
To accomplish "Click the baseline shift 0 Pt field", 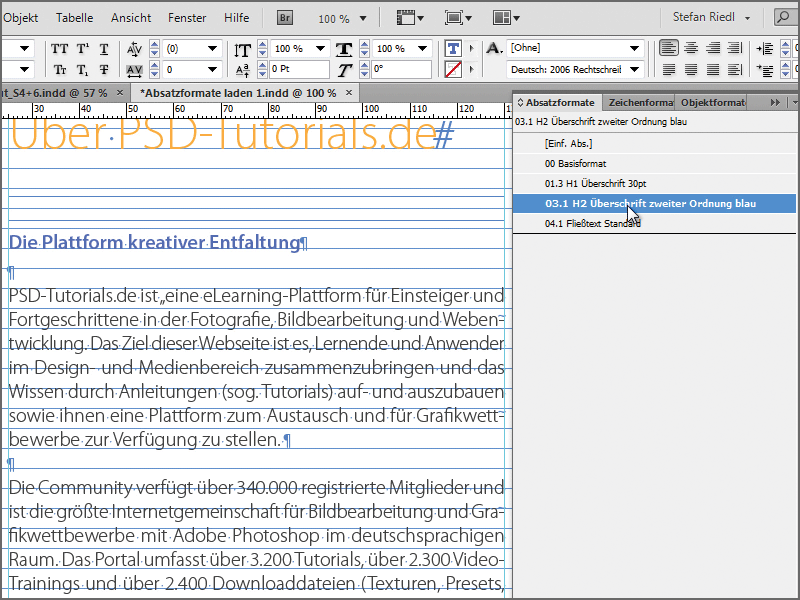I will 299,69.
